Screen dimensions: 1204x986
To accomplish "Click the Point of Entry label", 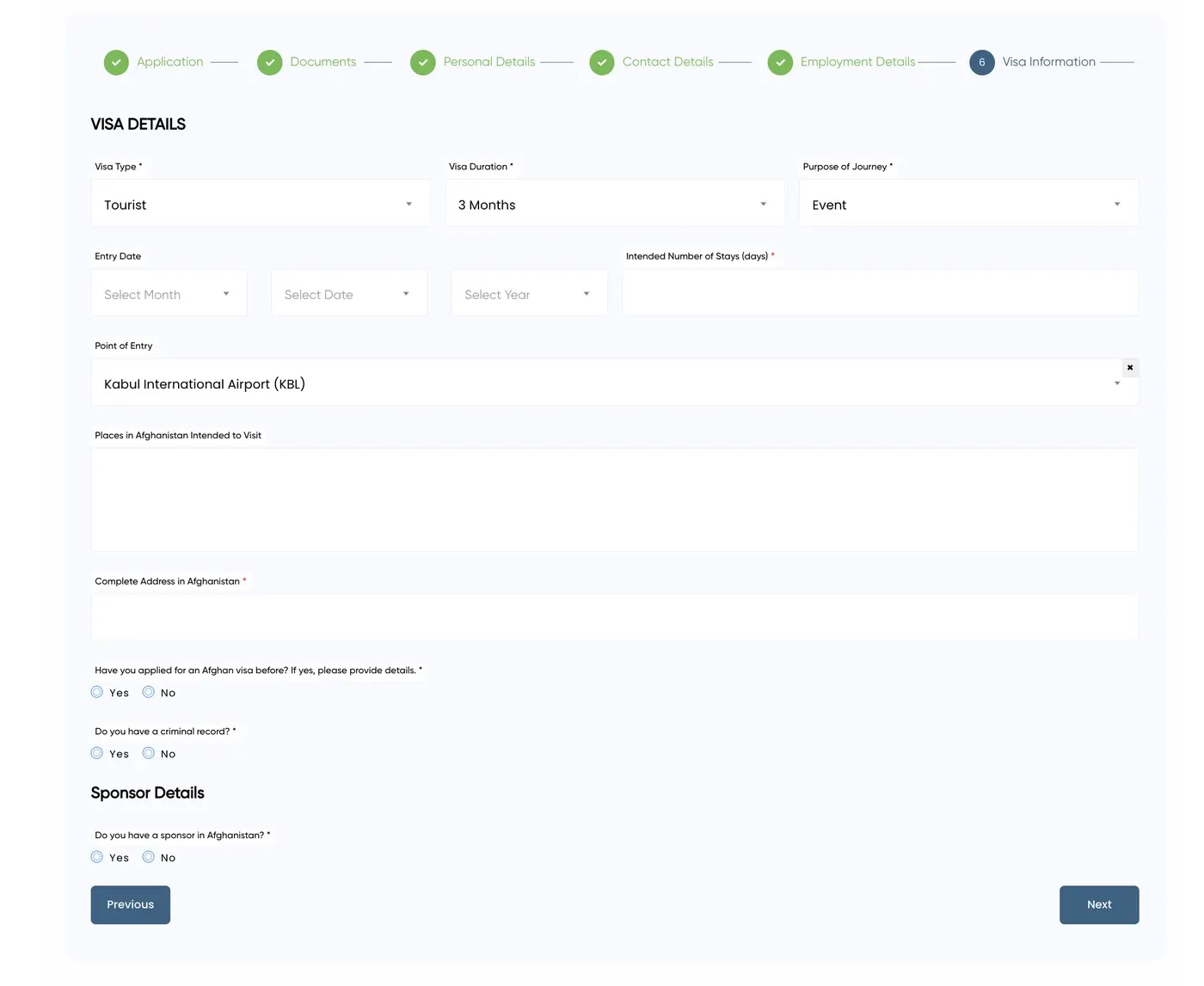I will pos(124,346).
